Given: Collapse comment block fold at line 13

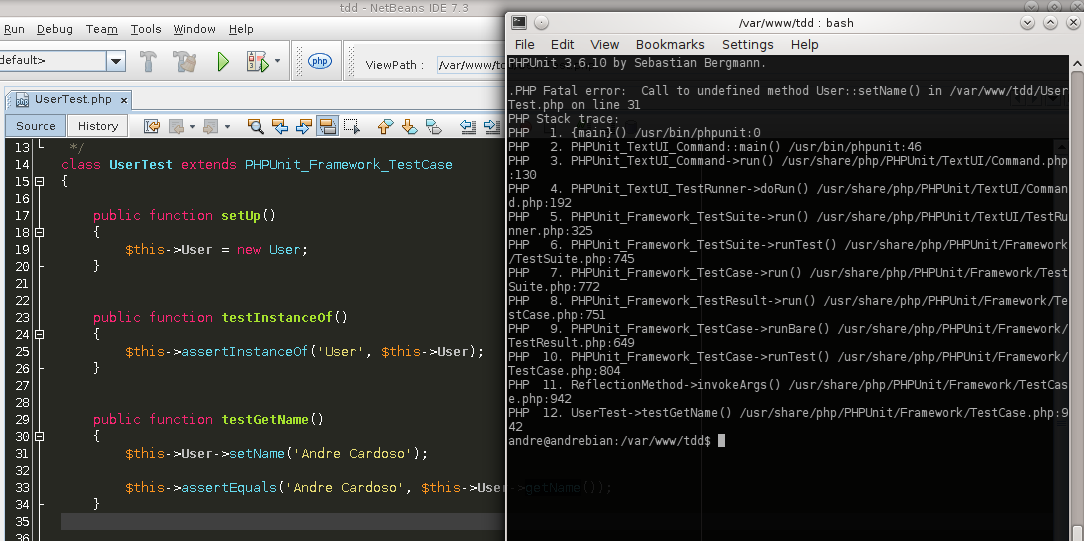Looking at the screenshot, I should point(39,146).
